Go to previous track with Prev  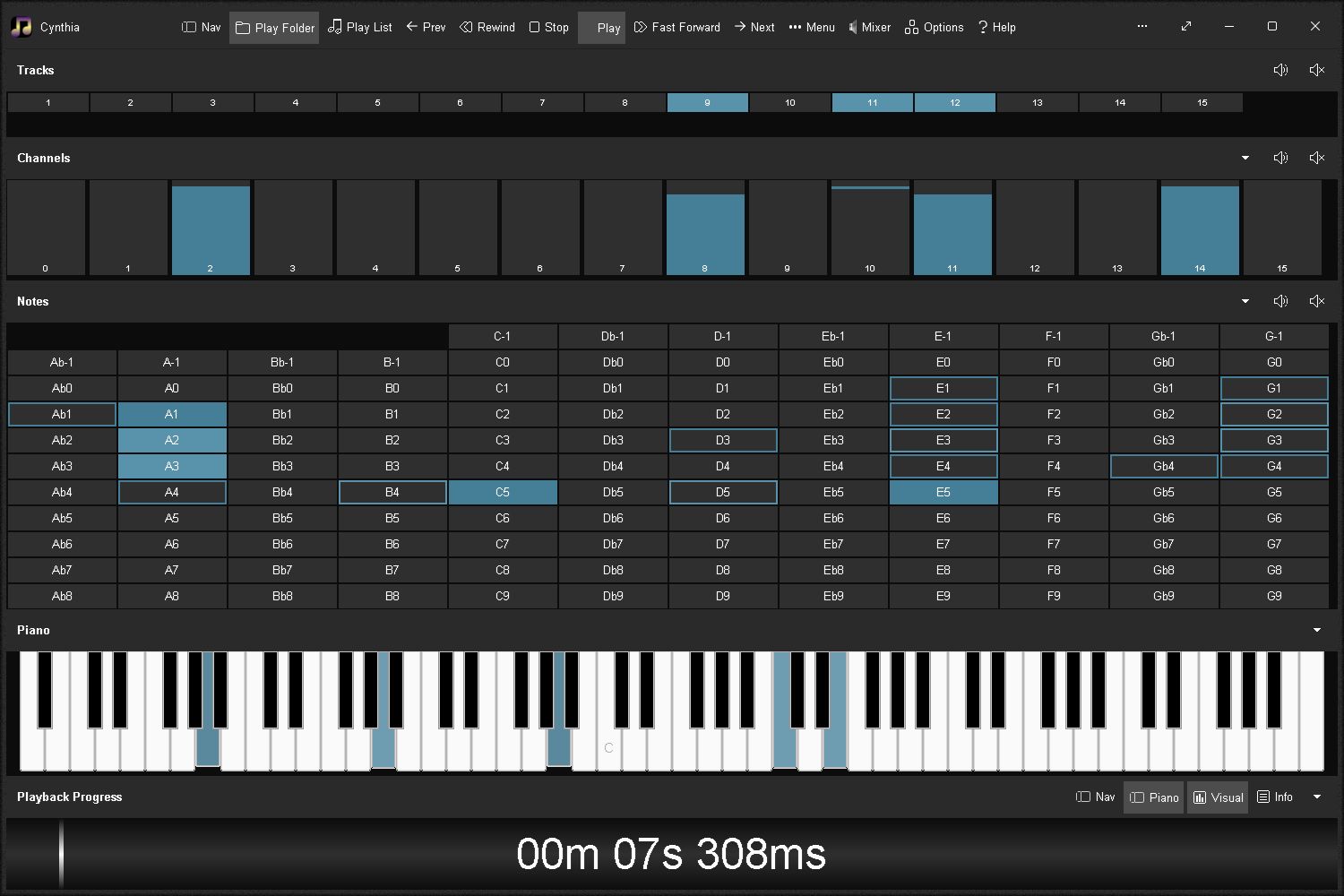[x=426, y=27]
